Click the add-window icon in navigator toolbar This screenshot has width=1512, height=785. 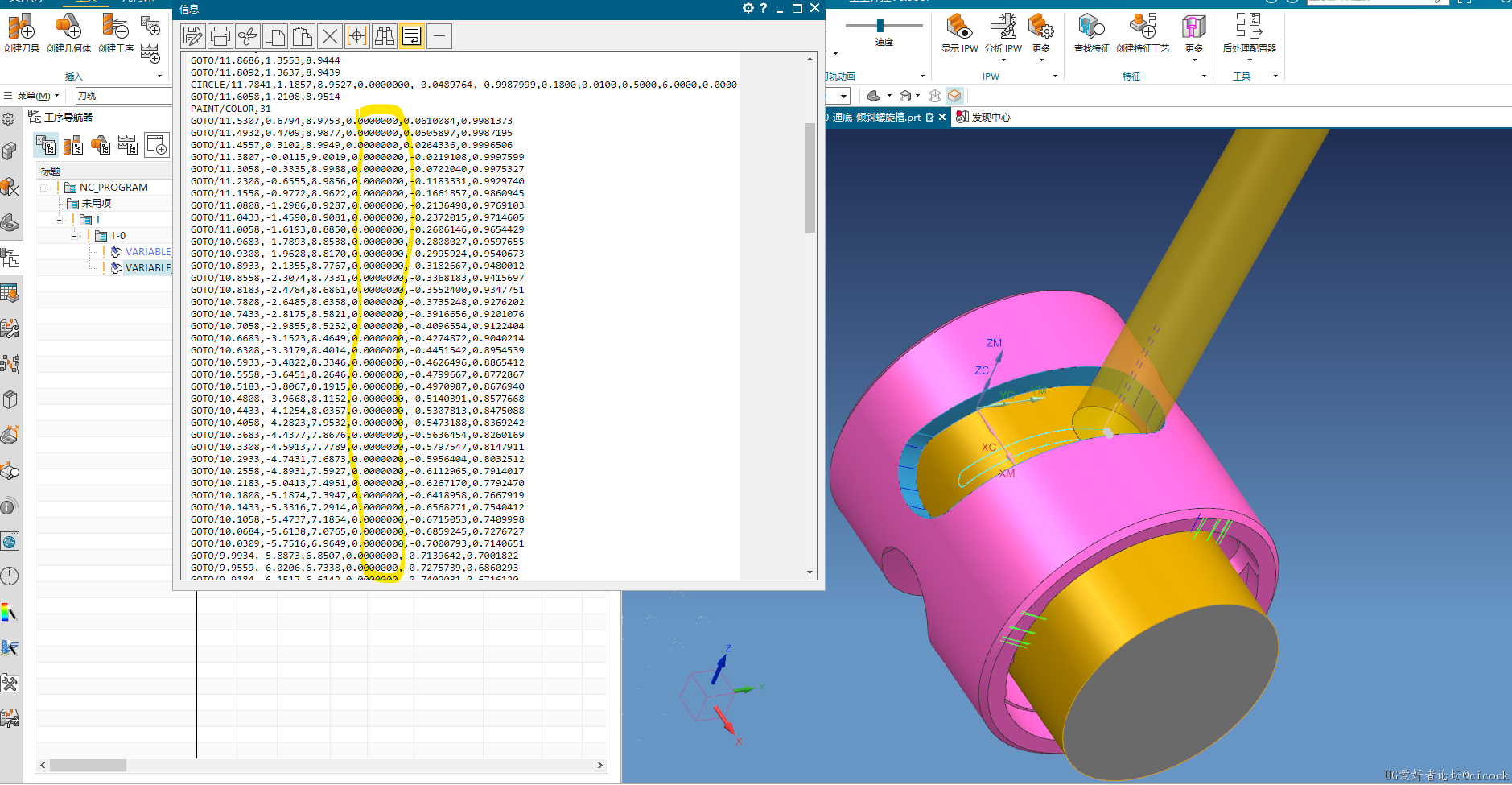coord(157,145)
